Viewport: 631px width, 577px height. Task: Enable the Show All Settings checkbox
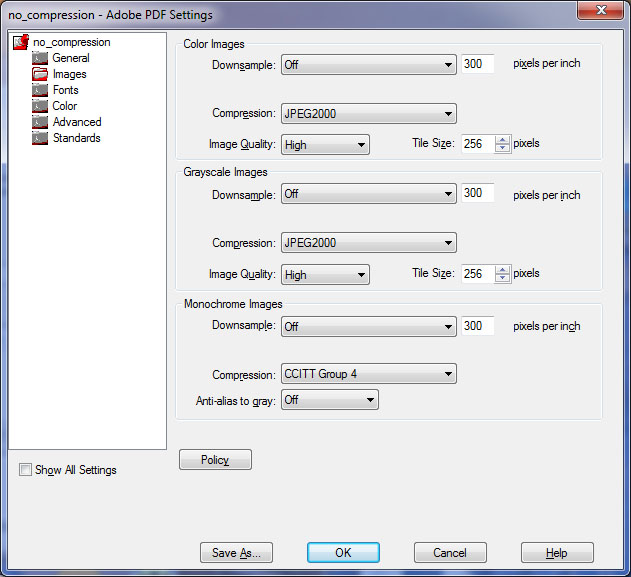pos(25,470)
